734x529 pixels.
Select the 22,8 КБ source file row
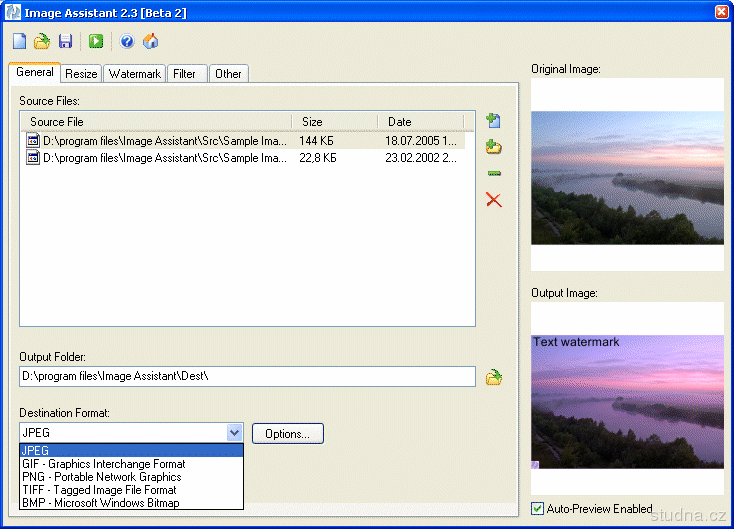click(243, 158)
